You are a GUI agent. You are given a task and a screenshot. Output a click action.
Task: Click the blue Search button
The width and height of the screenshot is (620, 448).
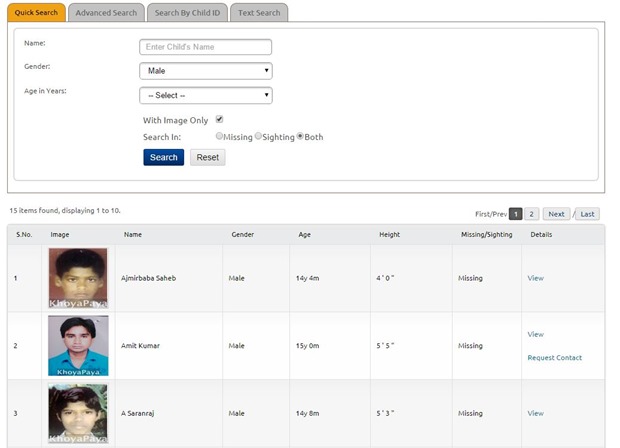(x=163, y=157)
